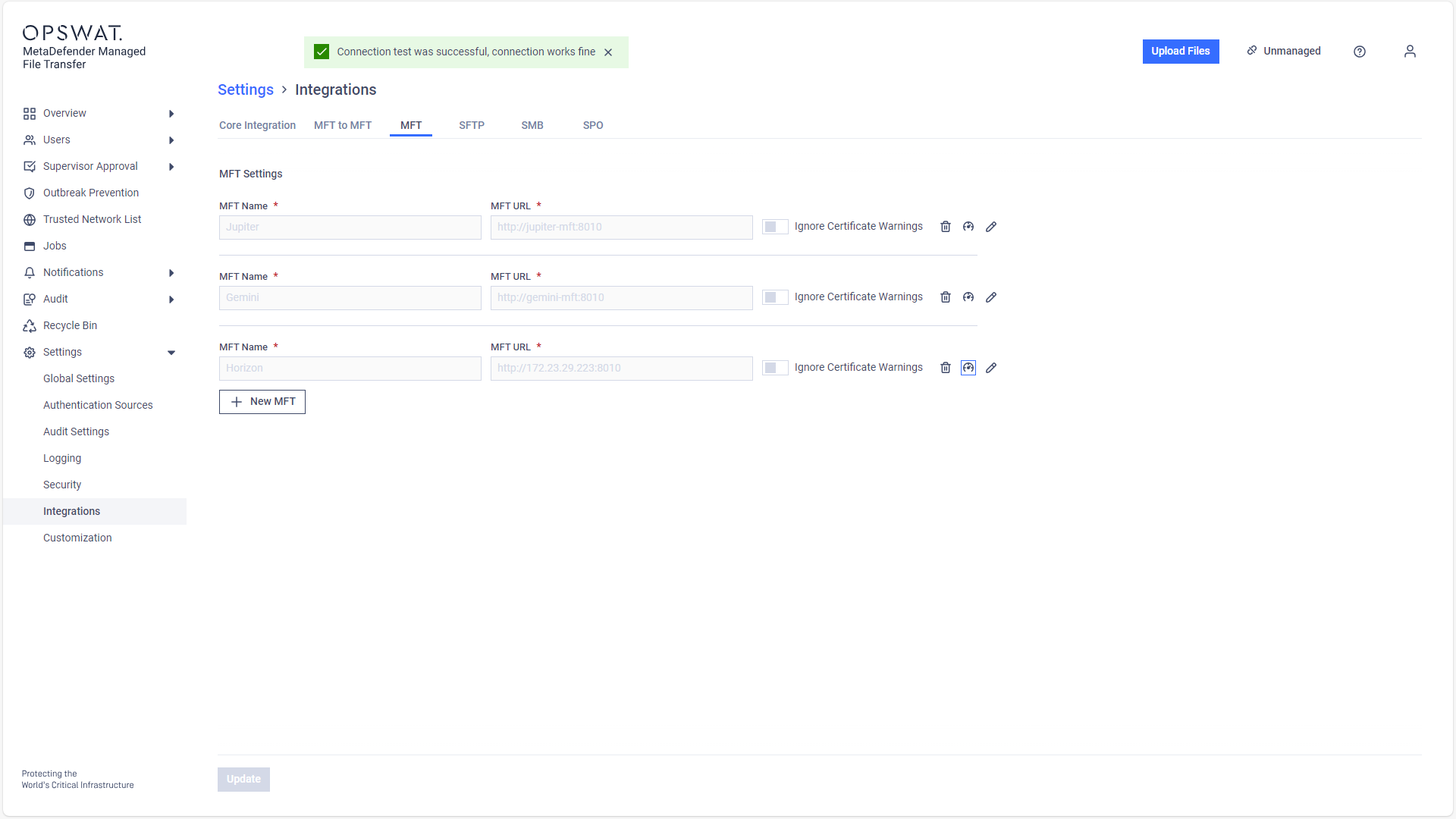Viewport: 1456px width, 819px height.
Task: Open Customization settings
Action: tap(77, 538)
